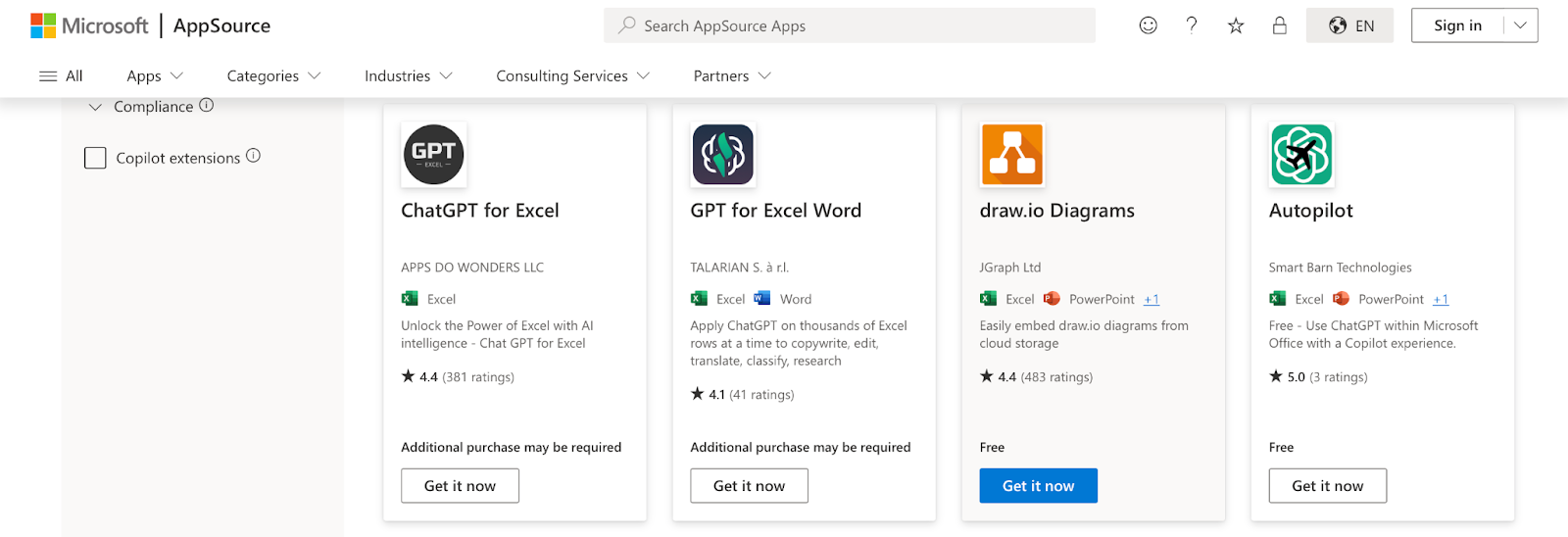Screen dimensions: 1568x537
Task: Expand the Consulting Services menu
Action: point(572,75)
